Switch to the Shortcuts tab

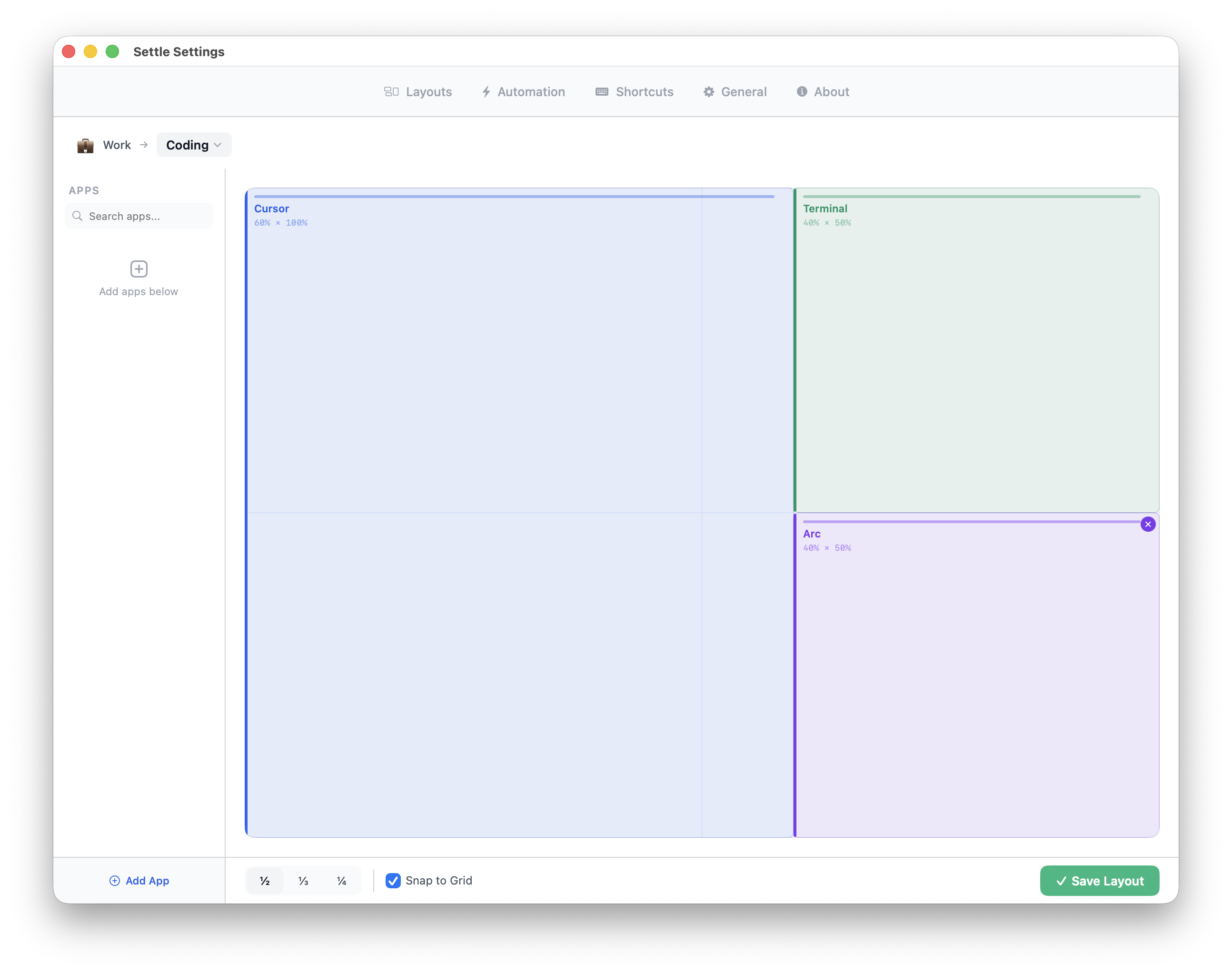[x=635, y=92]
